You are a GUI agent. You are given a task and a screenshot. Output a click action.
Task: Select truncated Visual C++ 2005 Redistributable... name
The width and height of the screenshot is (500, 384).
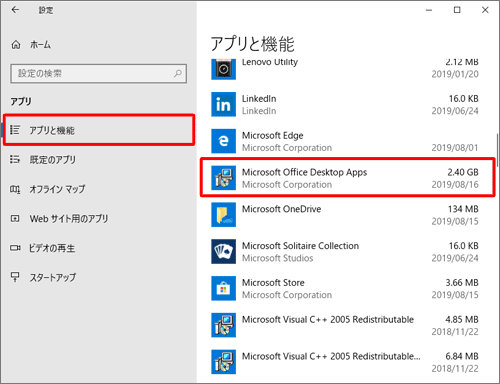coord(331,356)
